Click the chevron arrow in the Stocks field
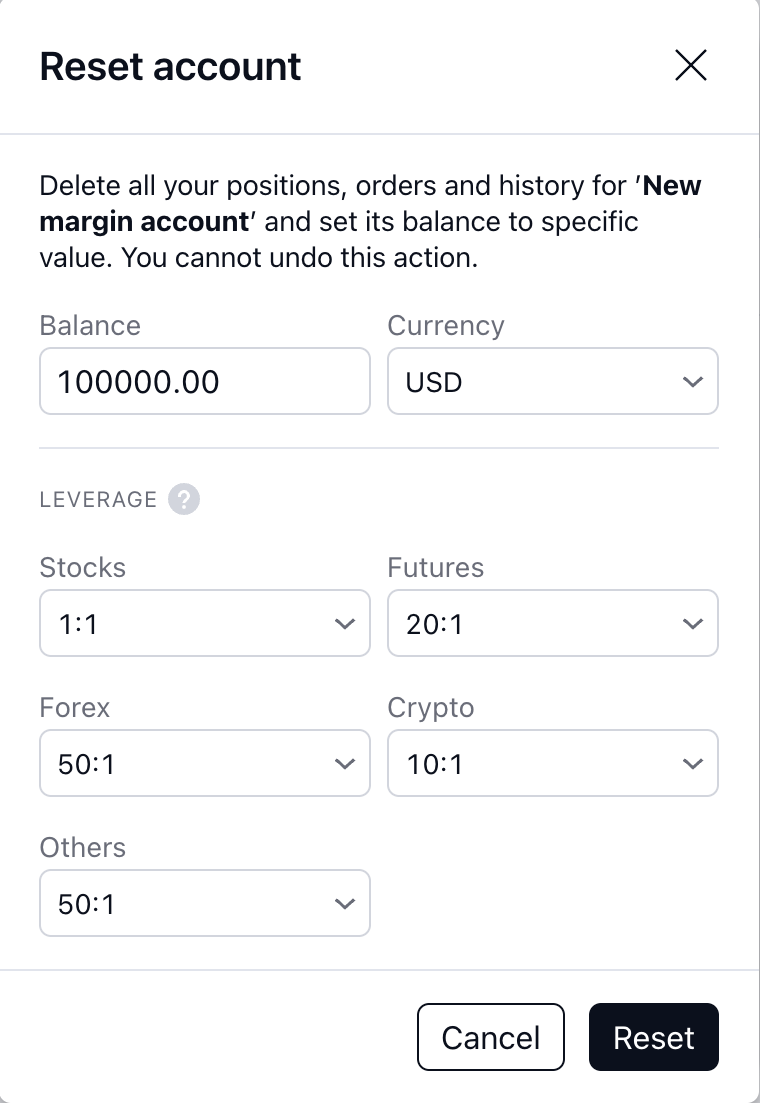Screen dimensions: 760x1103 pyautogui.click(x=344, y=624)
